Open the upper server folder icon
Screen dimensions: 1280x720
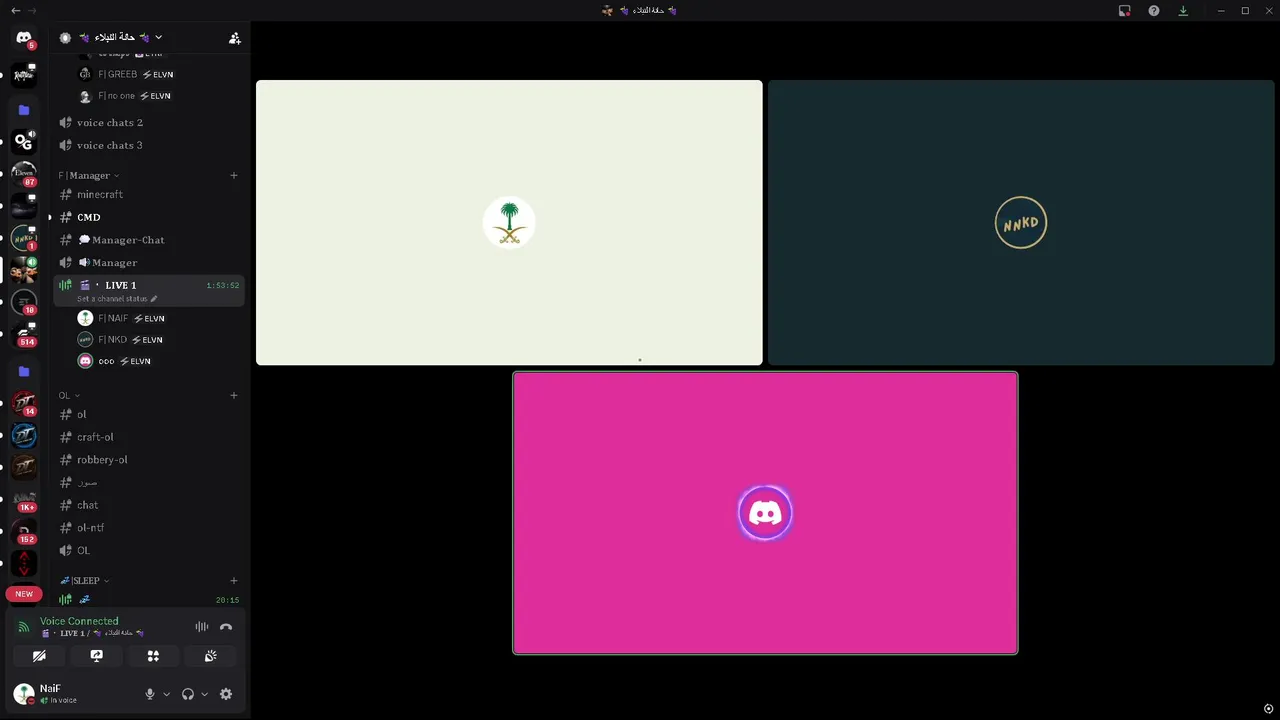pos(24,110)
